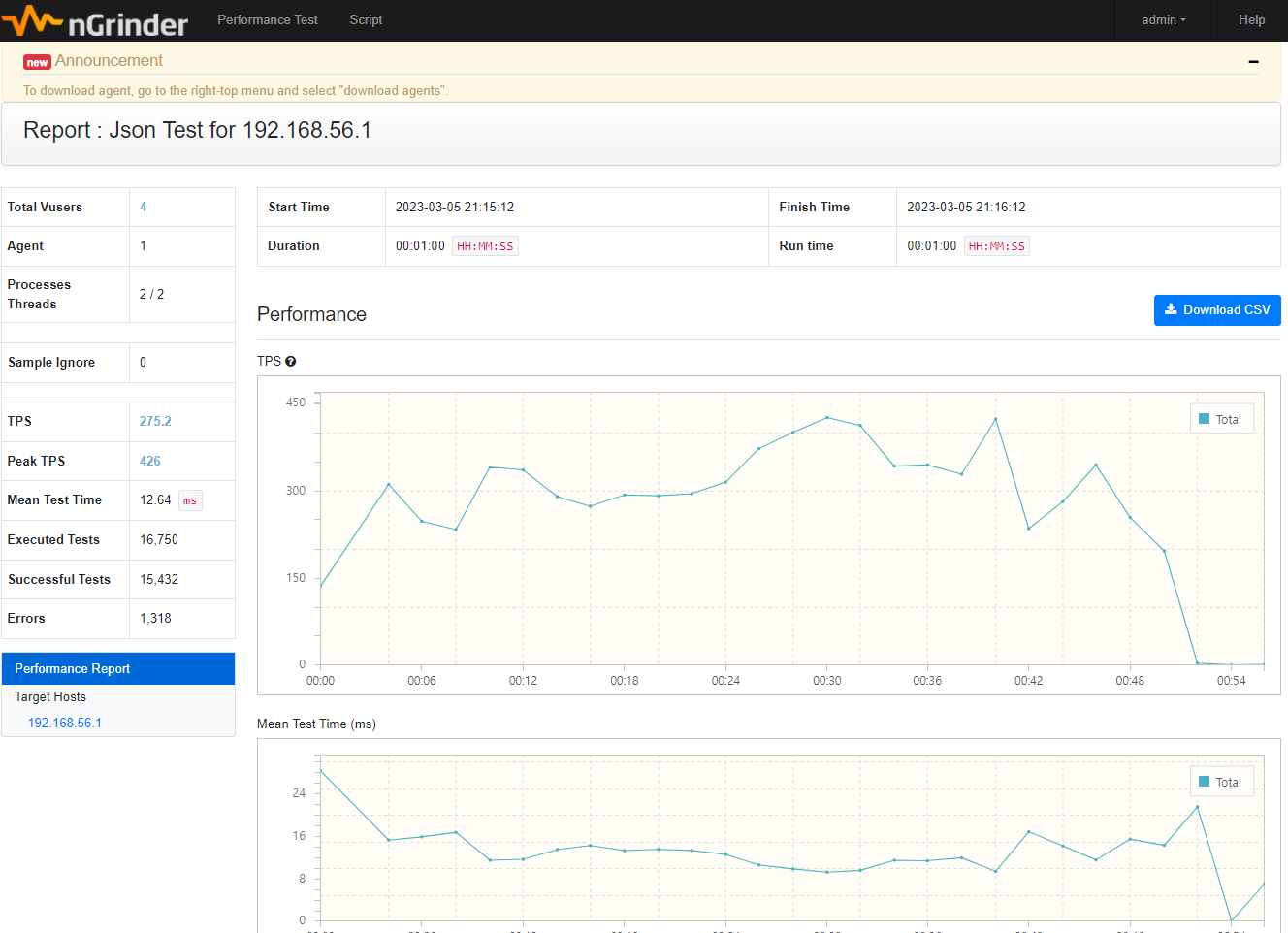The width and height of the screenshot is (1288, 933).
Task: Open the Script menu item
Action: [x=366, y=20]
